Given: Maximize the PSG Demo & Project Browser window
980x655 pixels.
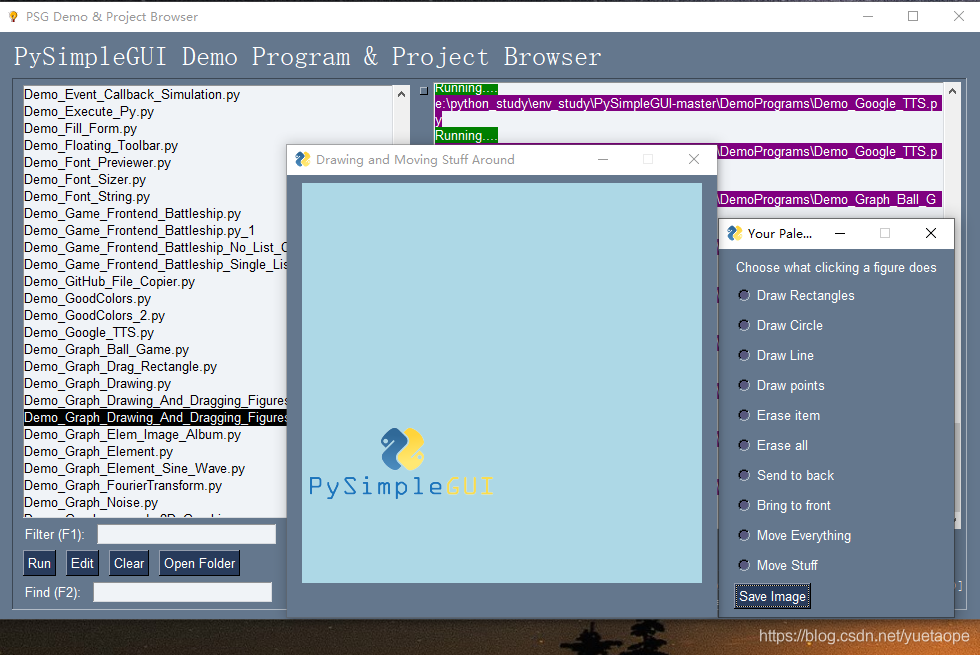Looking at the screenshot, I should [913, 16].
